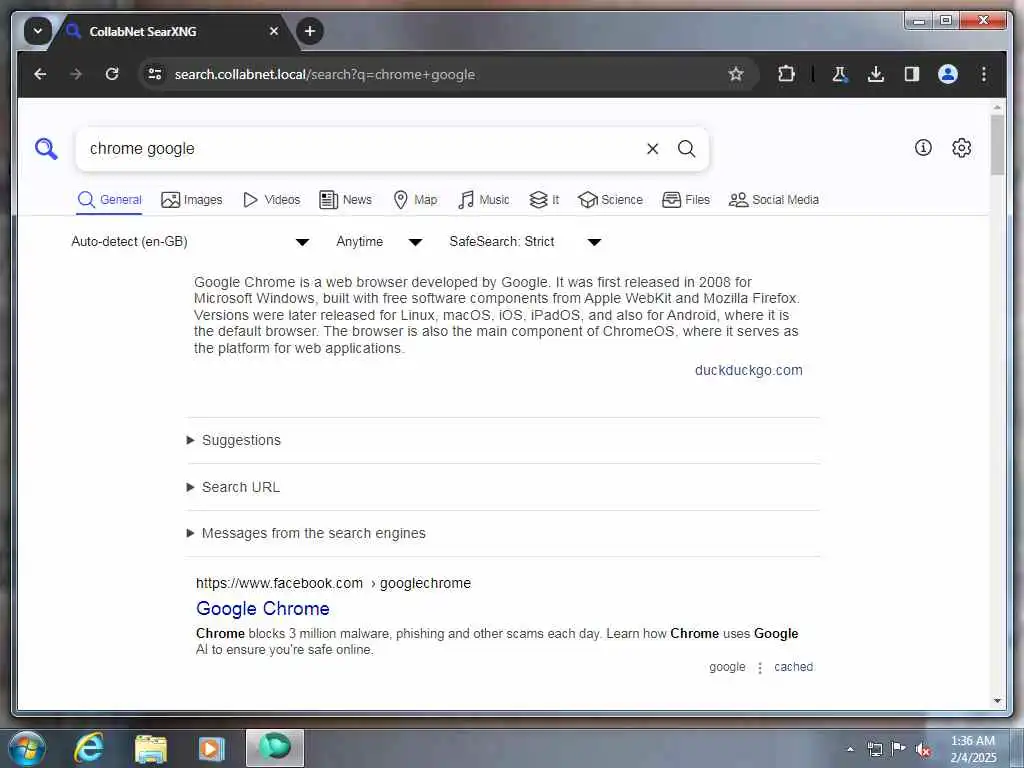Open the Auto-detect (en-GB) language dropdown
The width and height of the screenshot is (1024, 768).
coord(189,242)
